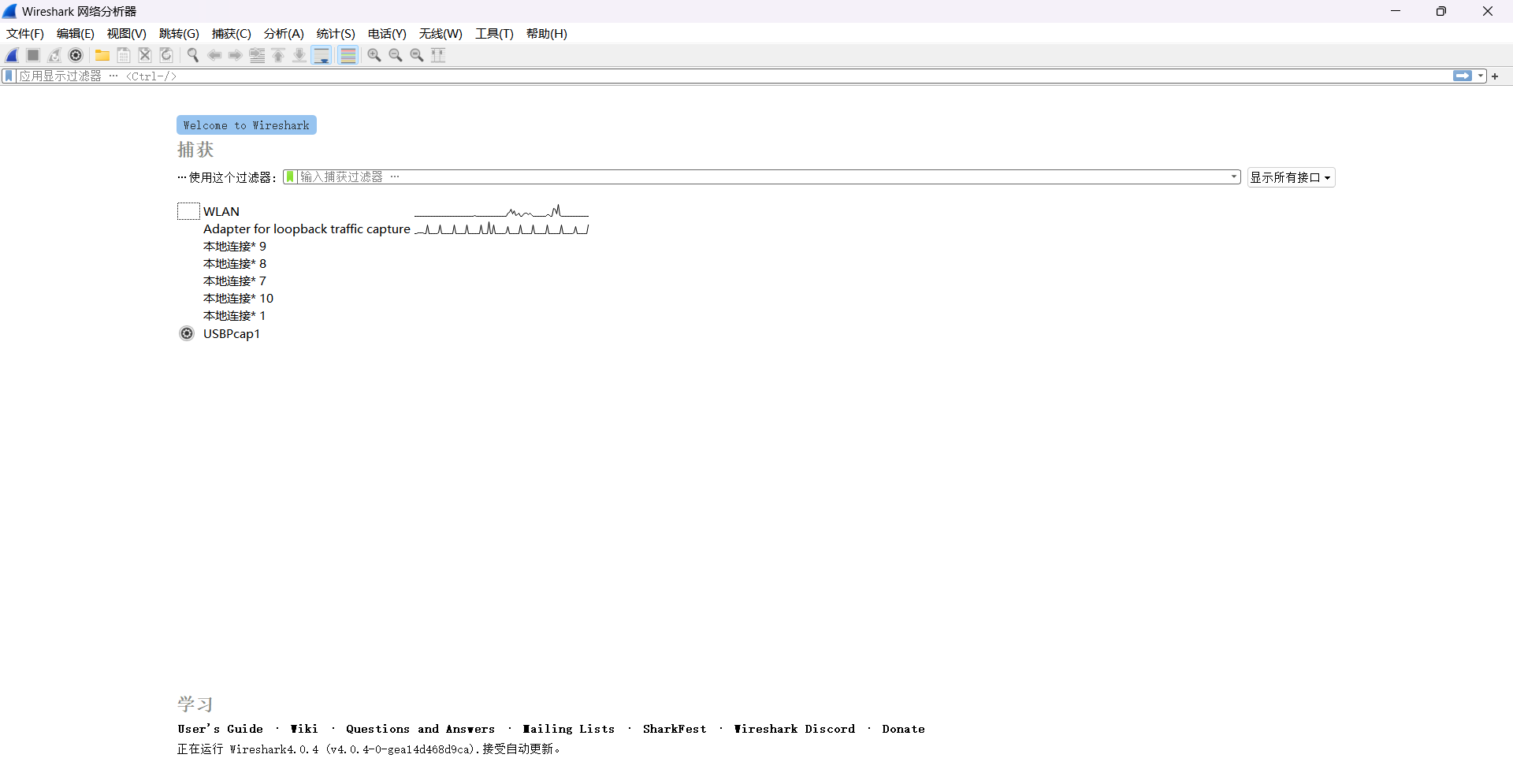Click the go forward arrow icon
This screenshot has height=784, width=1513.
236,55
